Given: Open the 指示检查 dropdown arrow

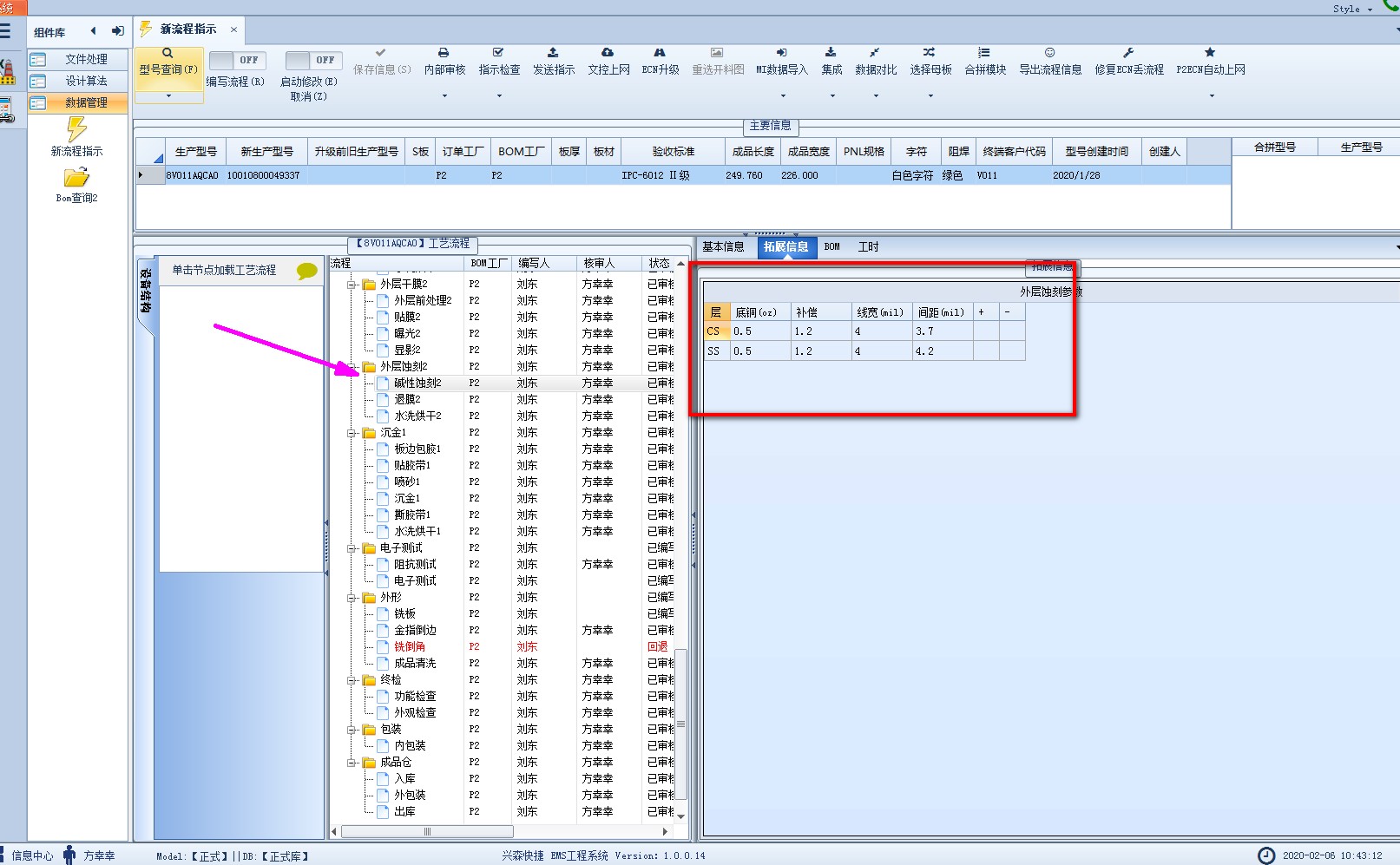Looking at the screenshot, I should (x=499, y=96).
